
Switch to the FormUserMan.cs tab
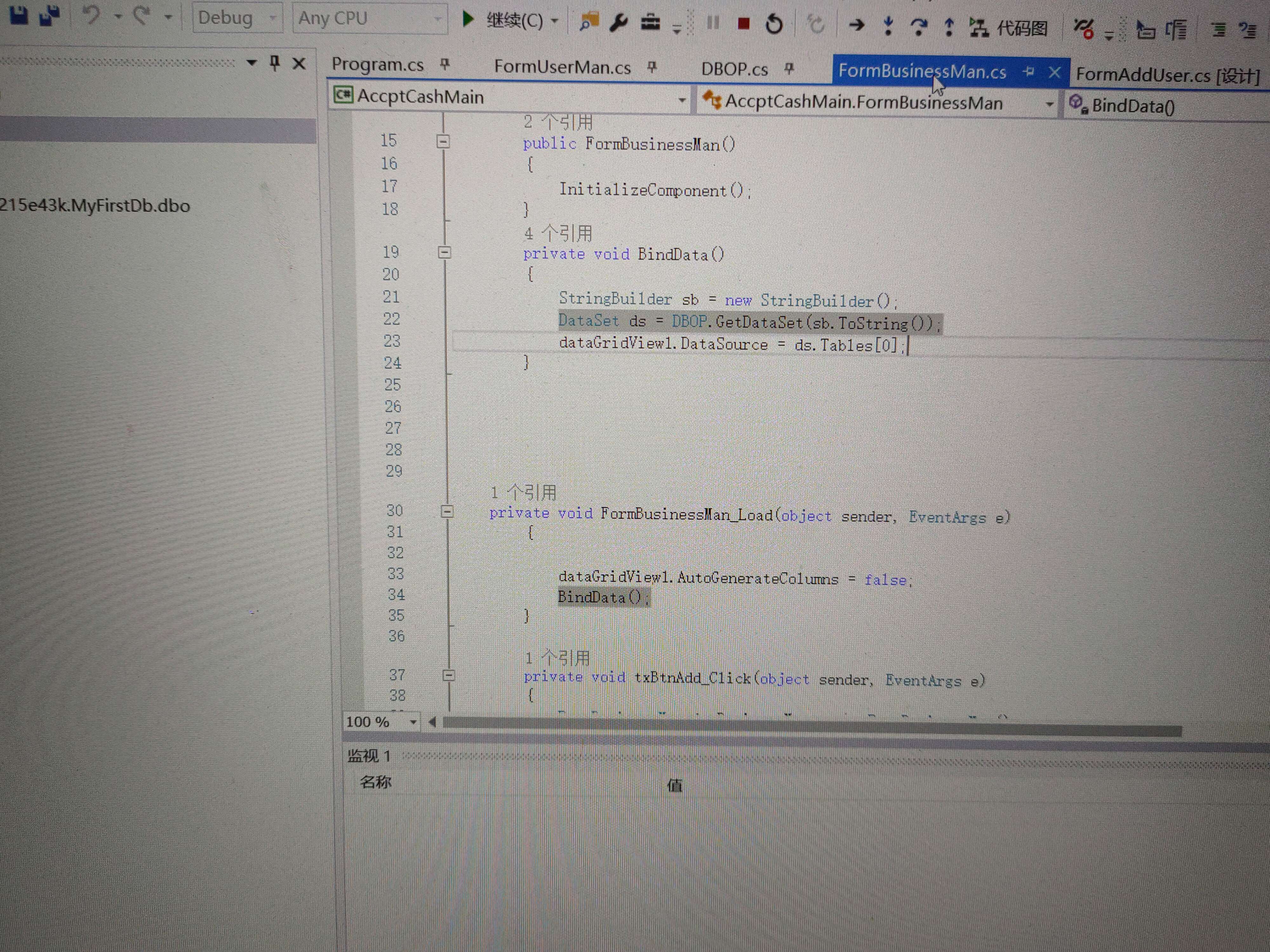(562, 67)
